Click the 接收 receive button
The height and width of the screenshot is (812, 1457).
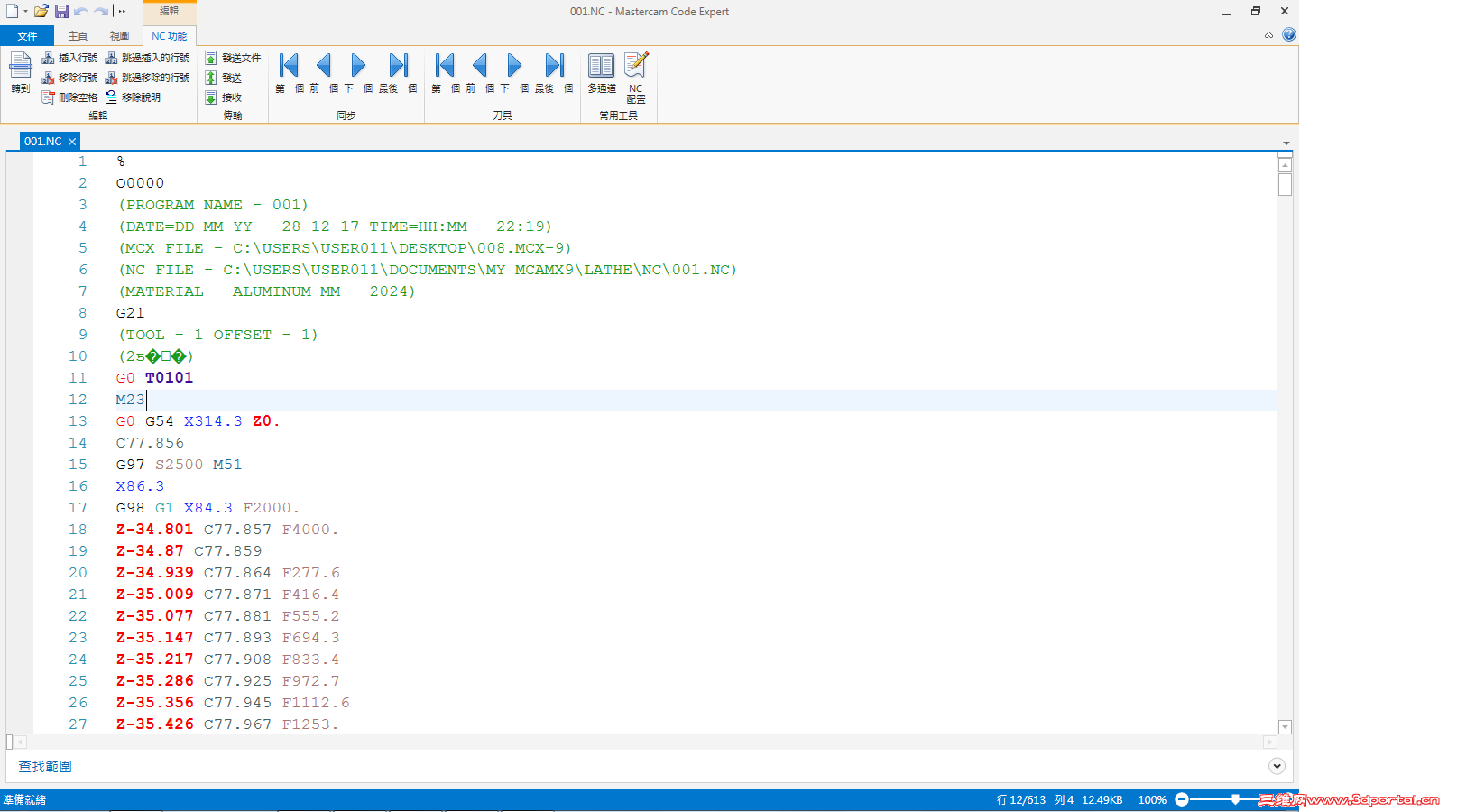[223, 97]
